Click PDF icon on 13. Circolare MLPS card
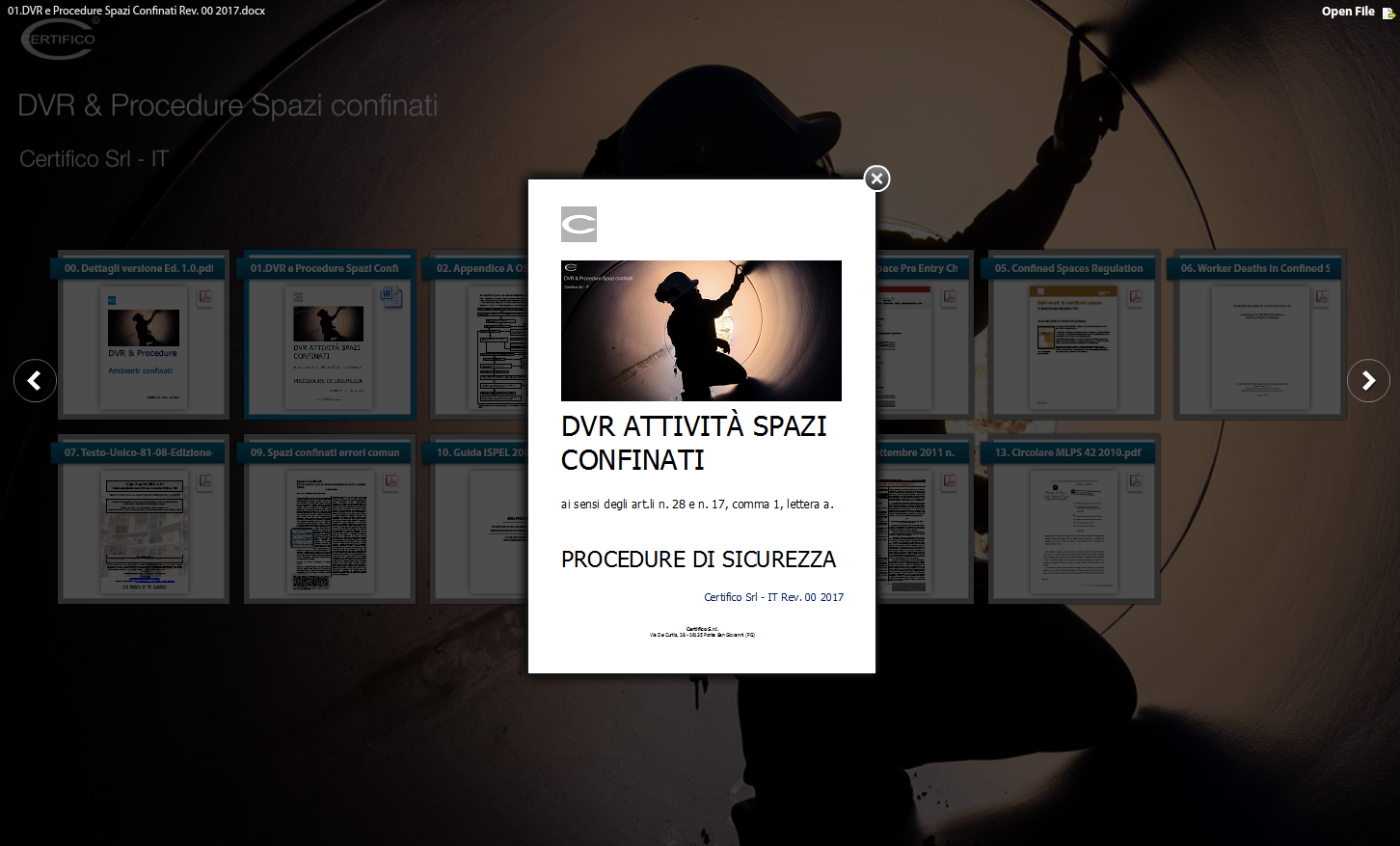 [x=1136, y=480]
